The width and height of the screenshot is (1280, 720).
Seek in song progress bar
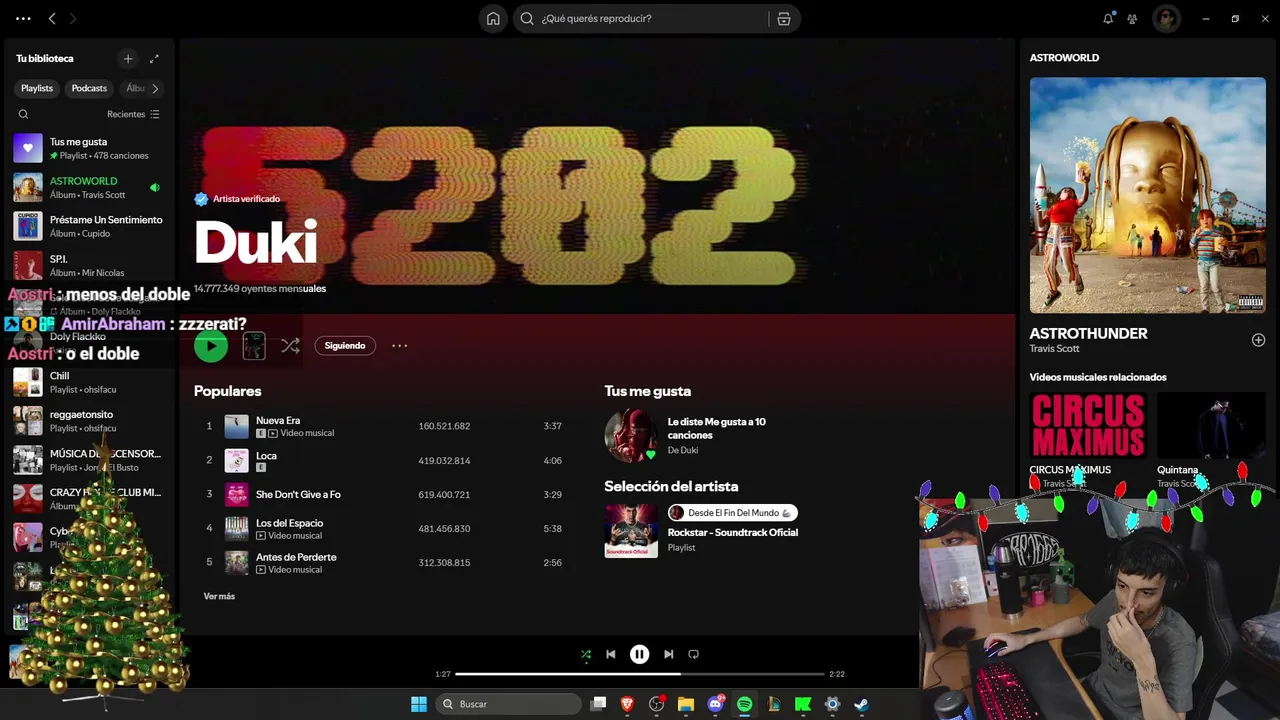(640, 674)
